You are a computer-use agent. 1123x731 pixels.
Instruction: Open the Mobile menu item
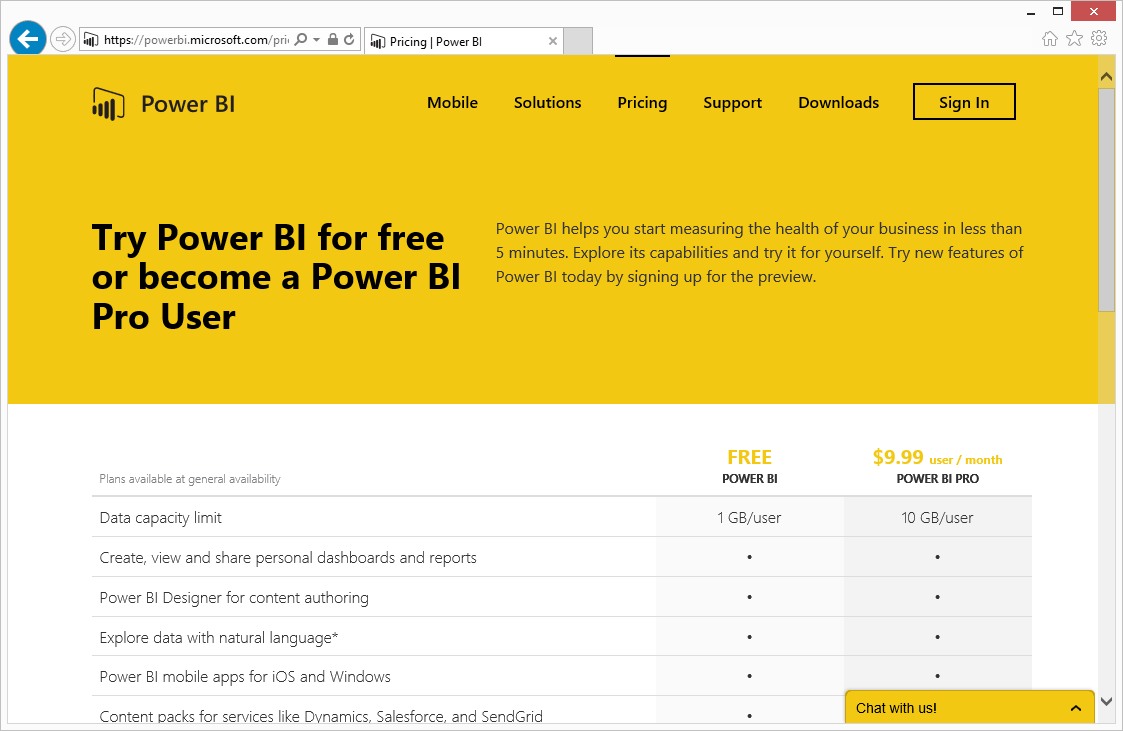point(452,102)
